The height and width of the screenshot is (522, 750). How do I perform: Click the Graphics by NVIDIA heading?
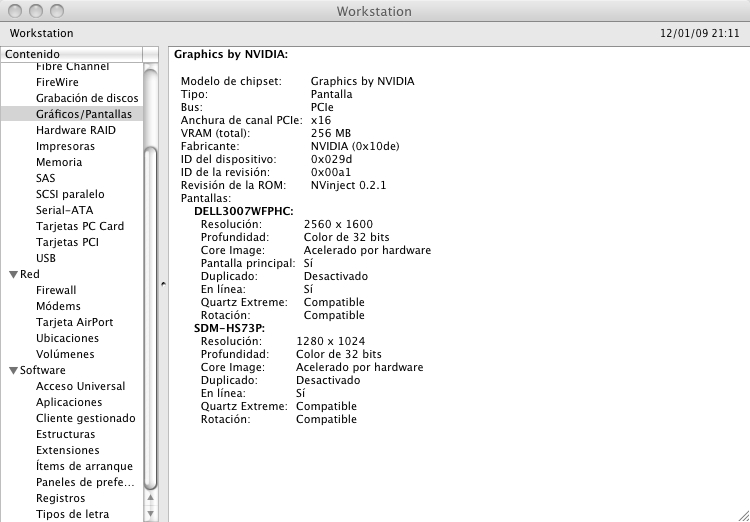[231, 54]
